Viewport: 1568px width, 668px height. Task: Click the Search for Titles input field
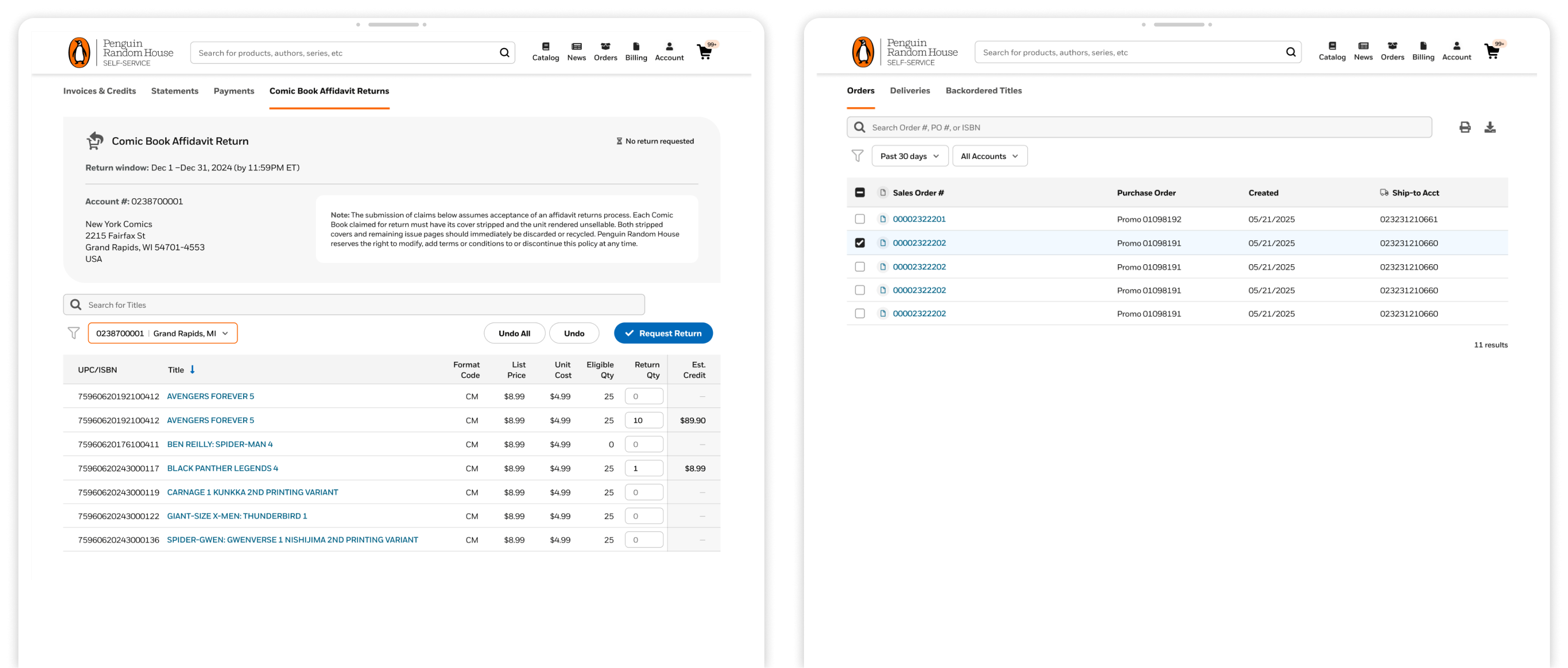click(354, 304)
